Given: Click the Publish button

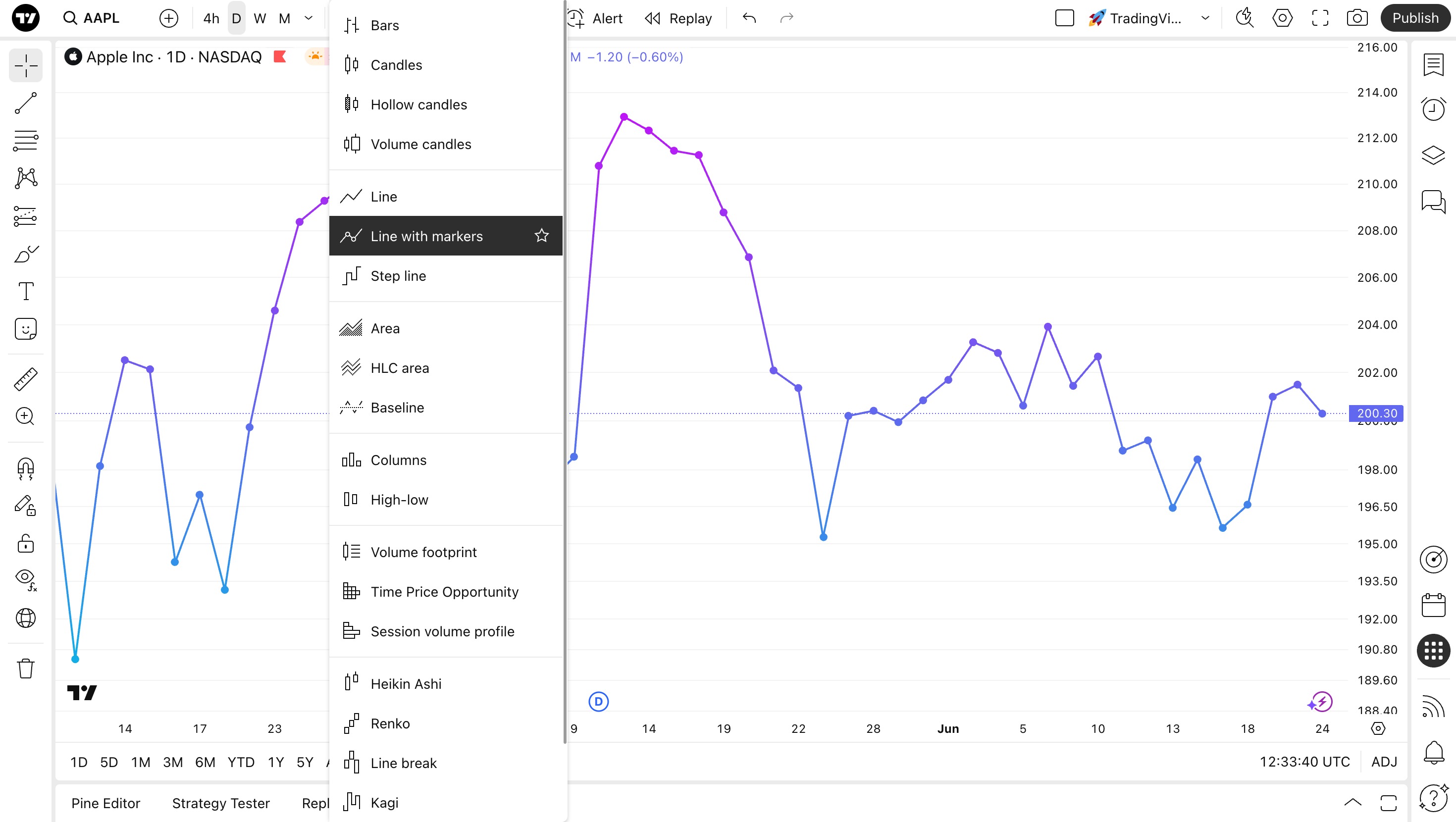Looking at the screenshot, I should 1415,18.
